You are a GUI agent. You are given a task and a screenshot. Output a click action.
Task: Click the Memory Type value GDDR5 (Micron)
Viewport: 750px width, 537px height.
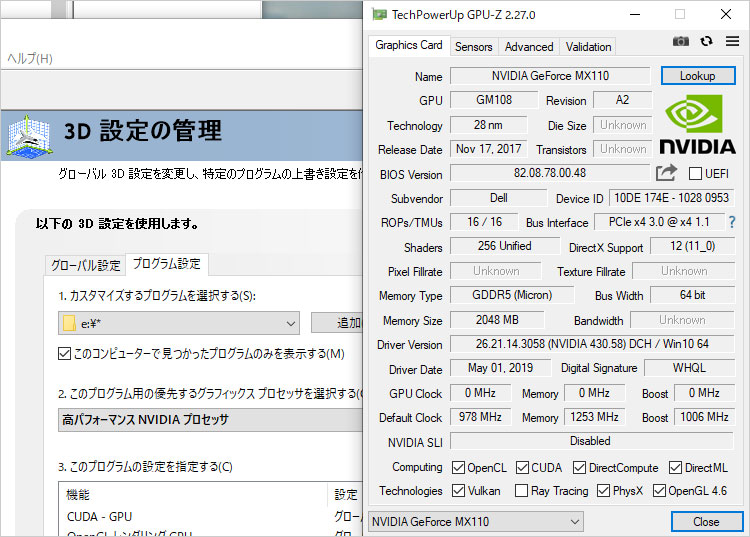click(x=512, y=295)
